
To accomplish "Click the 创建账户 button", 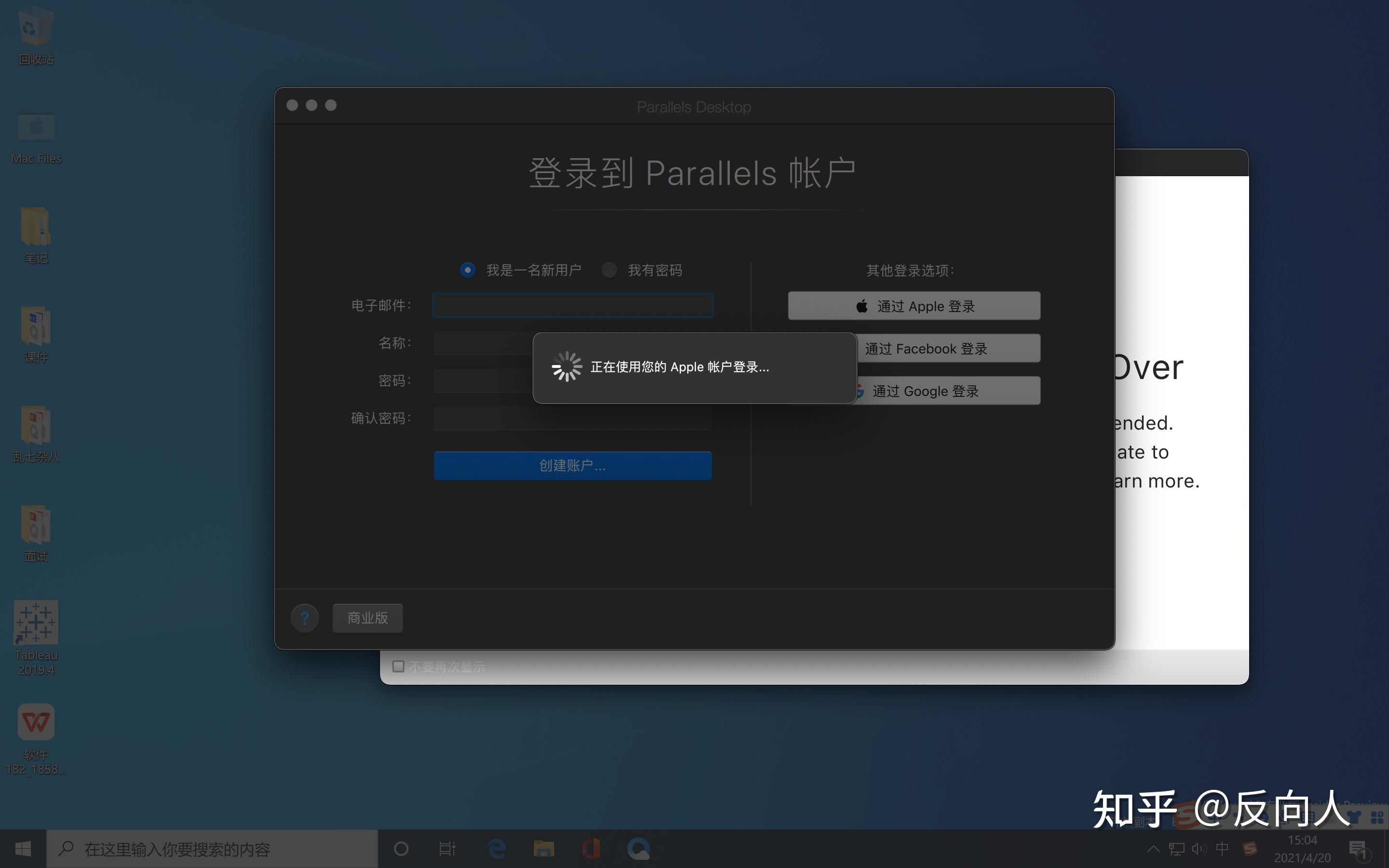I will tap(573, 465).
